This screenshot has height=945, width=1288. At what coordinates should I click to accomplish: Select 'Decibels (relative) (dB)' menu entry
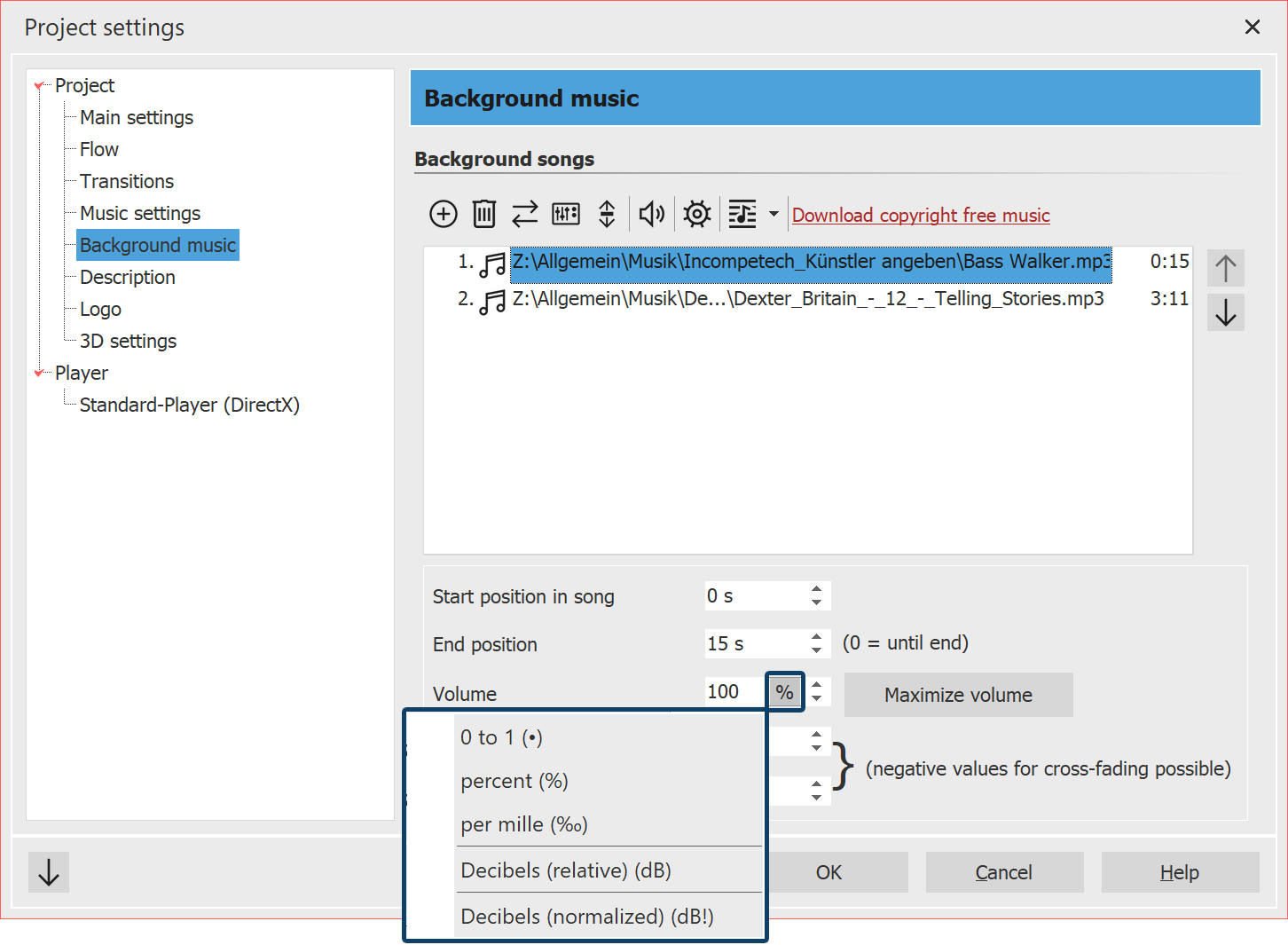(566, 870)
